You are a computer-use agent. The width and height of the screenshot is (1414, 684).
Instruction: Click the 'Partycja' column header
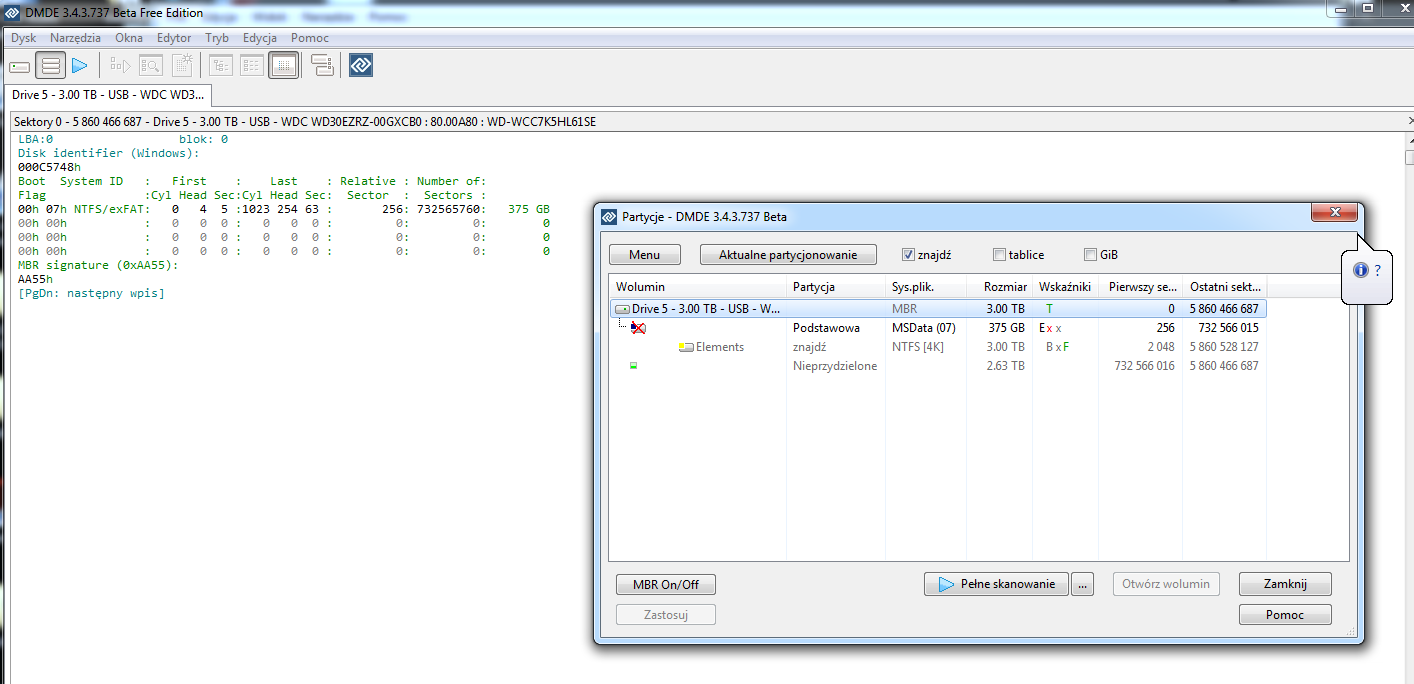click(x=836, y=287)
